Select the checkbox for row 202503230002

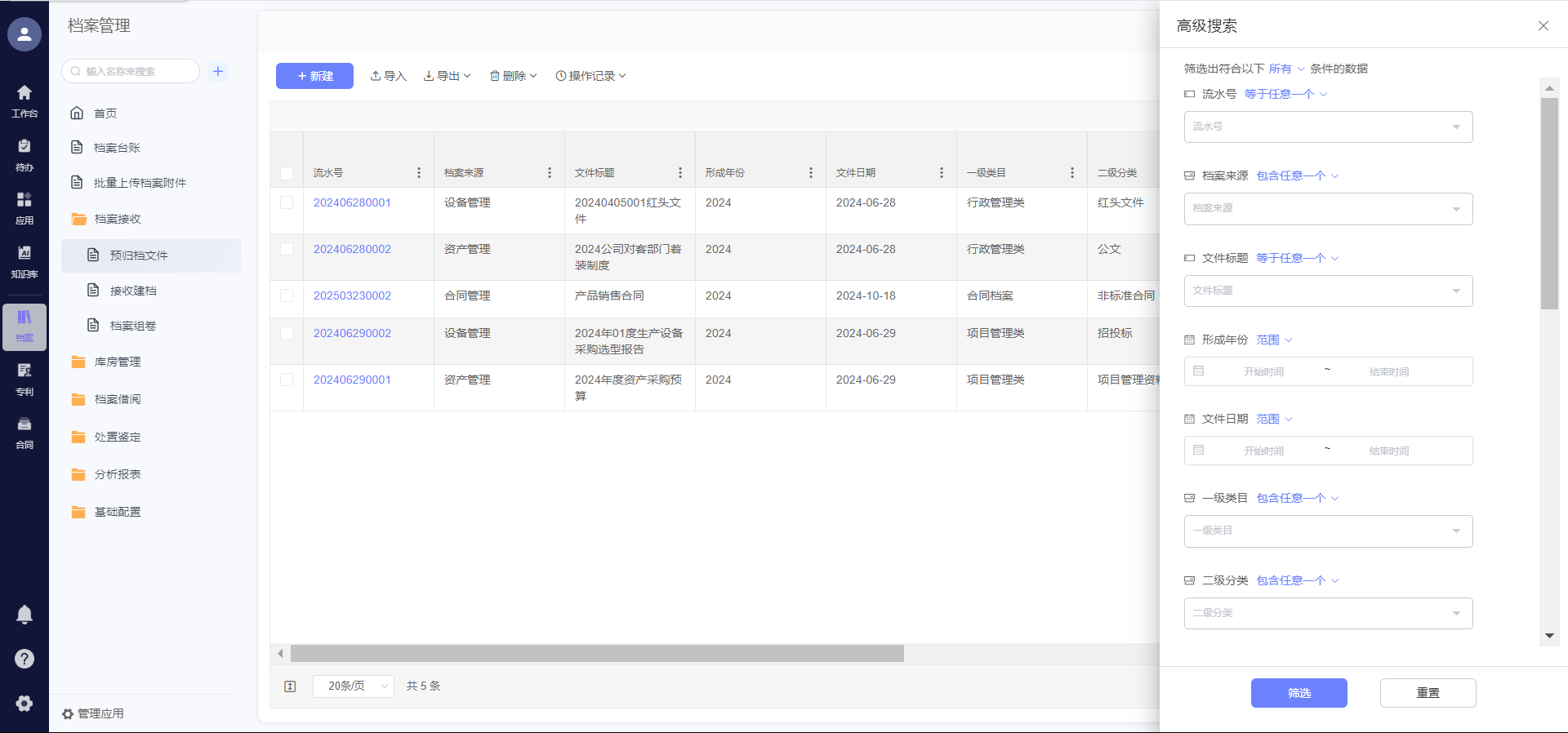287,295
